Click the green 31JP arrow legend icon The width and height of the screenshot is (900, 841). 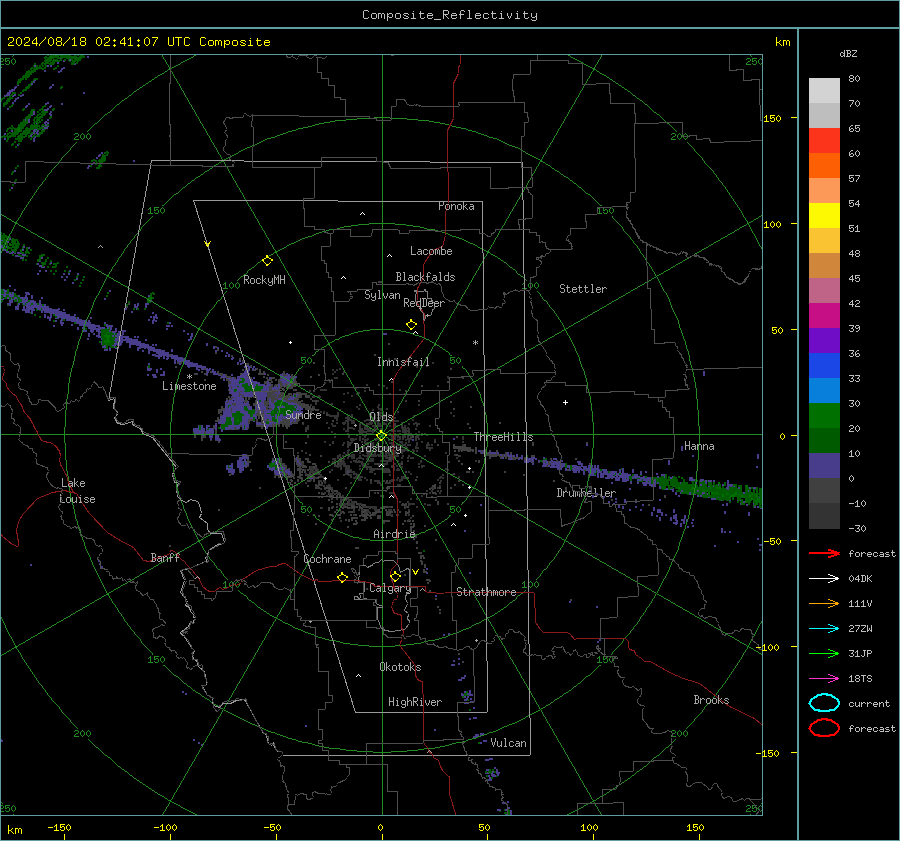pyautogui.click(x=824, y=653)
